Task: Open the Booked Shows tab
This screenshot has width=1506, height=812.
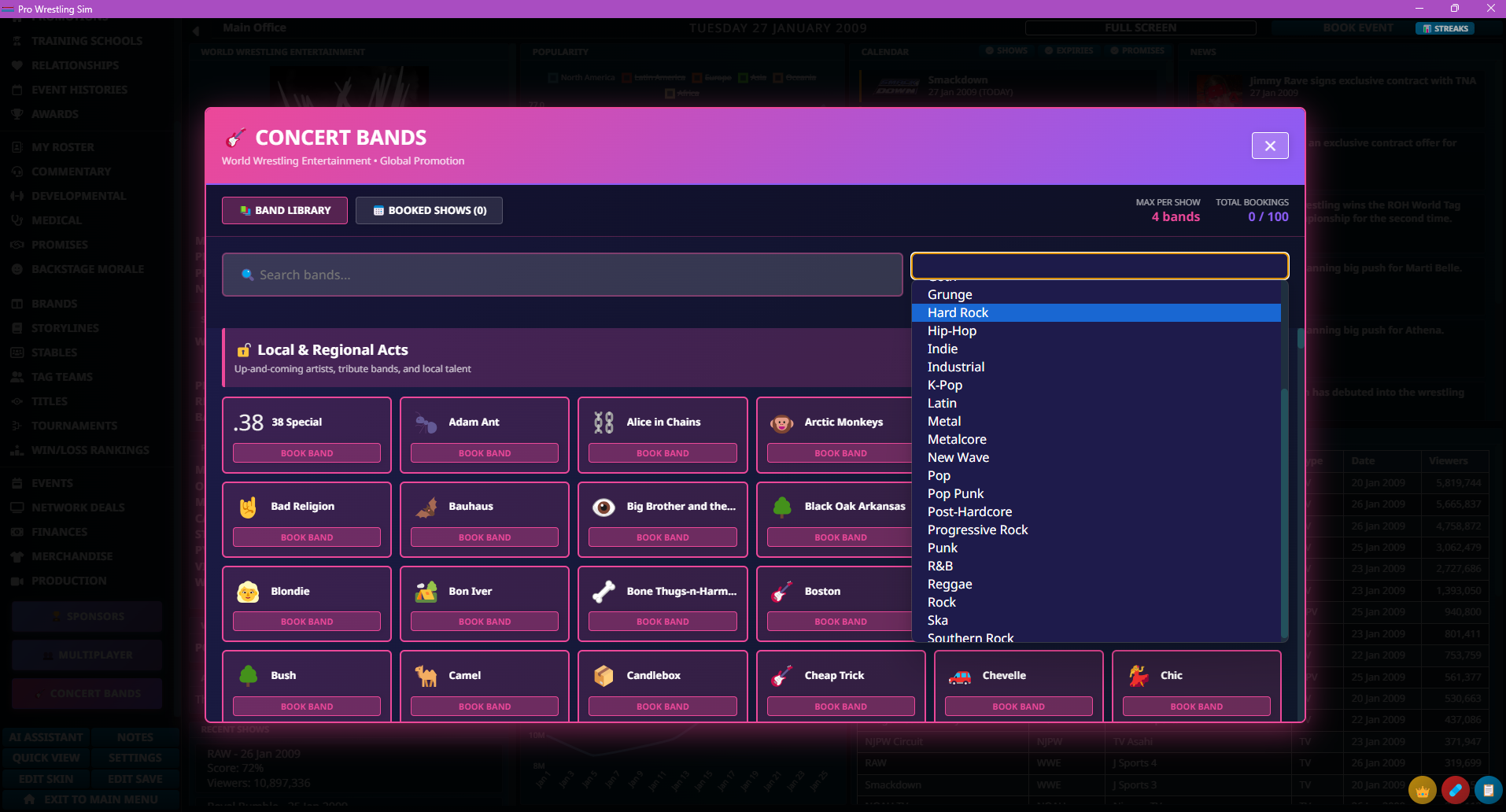Action: pos(429,210)
